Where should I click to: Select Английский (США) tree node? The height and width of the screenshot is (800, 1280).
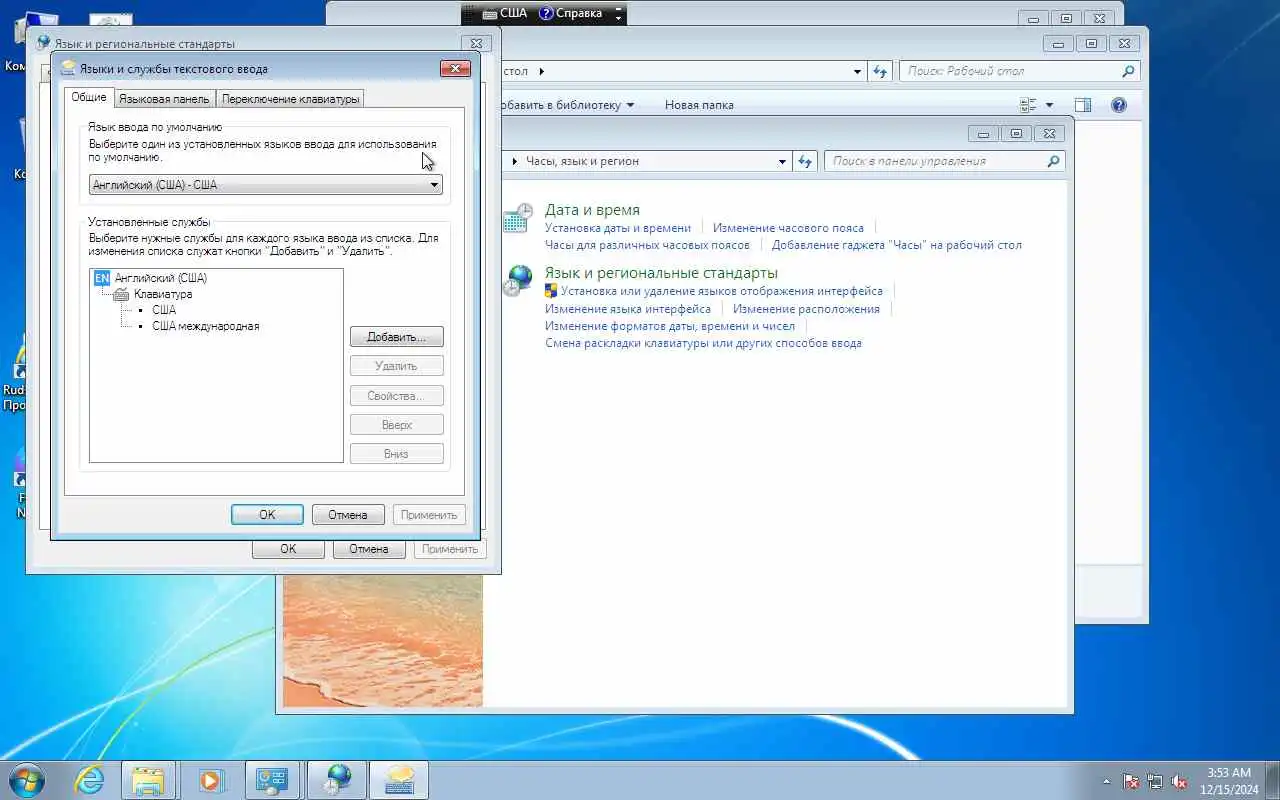click(x=161, y=278)
